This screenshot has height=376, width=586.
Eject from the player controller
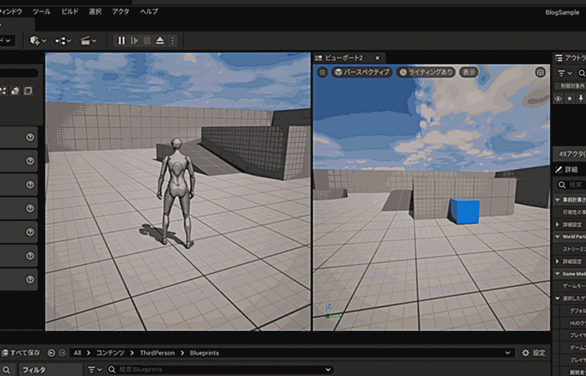click(x=160, y=41)
